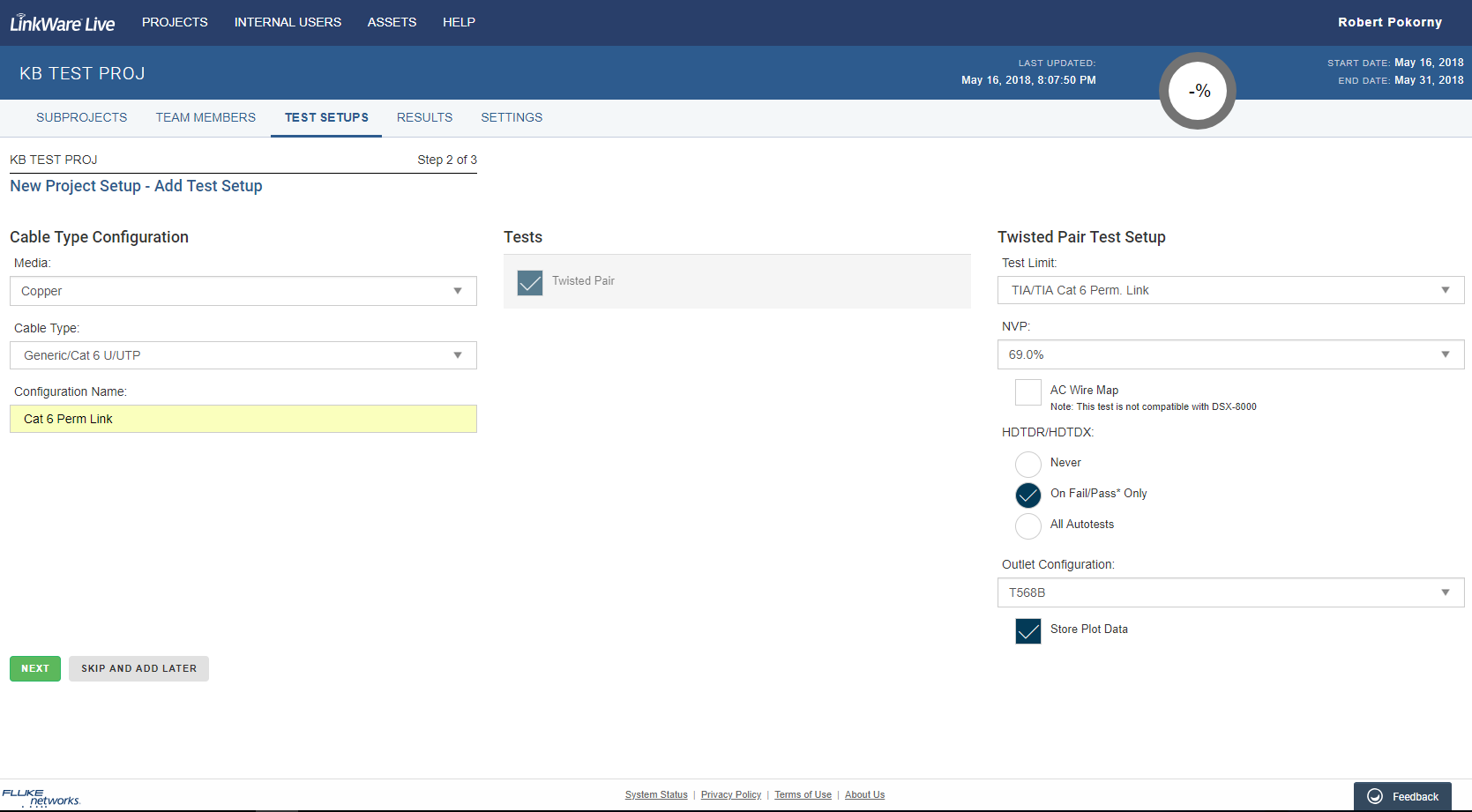Screen dimensions: 1472x812
Task: Click the 'Twisted Pair Test Setup' heading
Action: 1081,237
